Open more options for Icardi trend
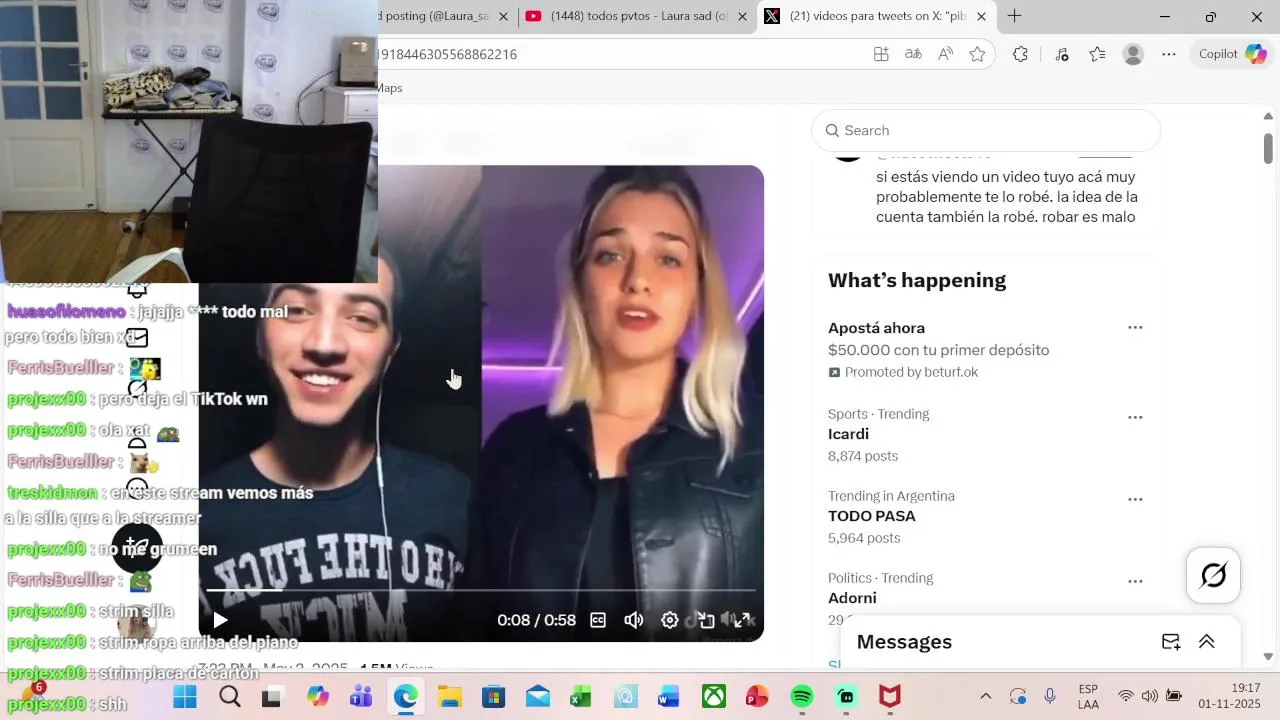 click(1135, 418)
